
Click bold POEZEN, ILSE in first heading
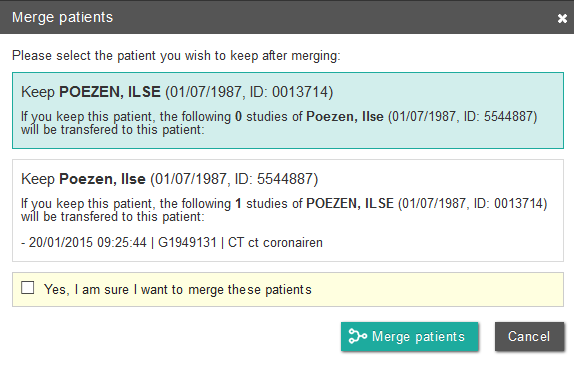coord(110,92)
